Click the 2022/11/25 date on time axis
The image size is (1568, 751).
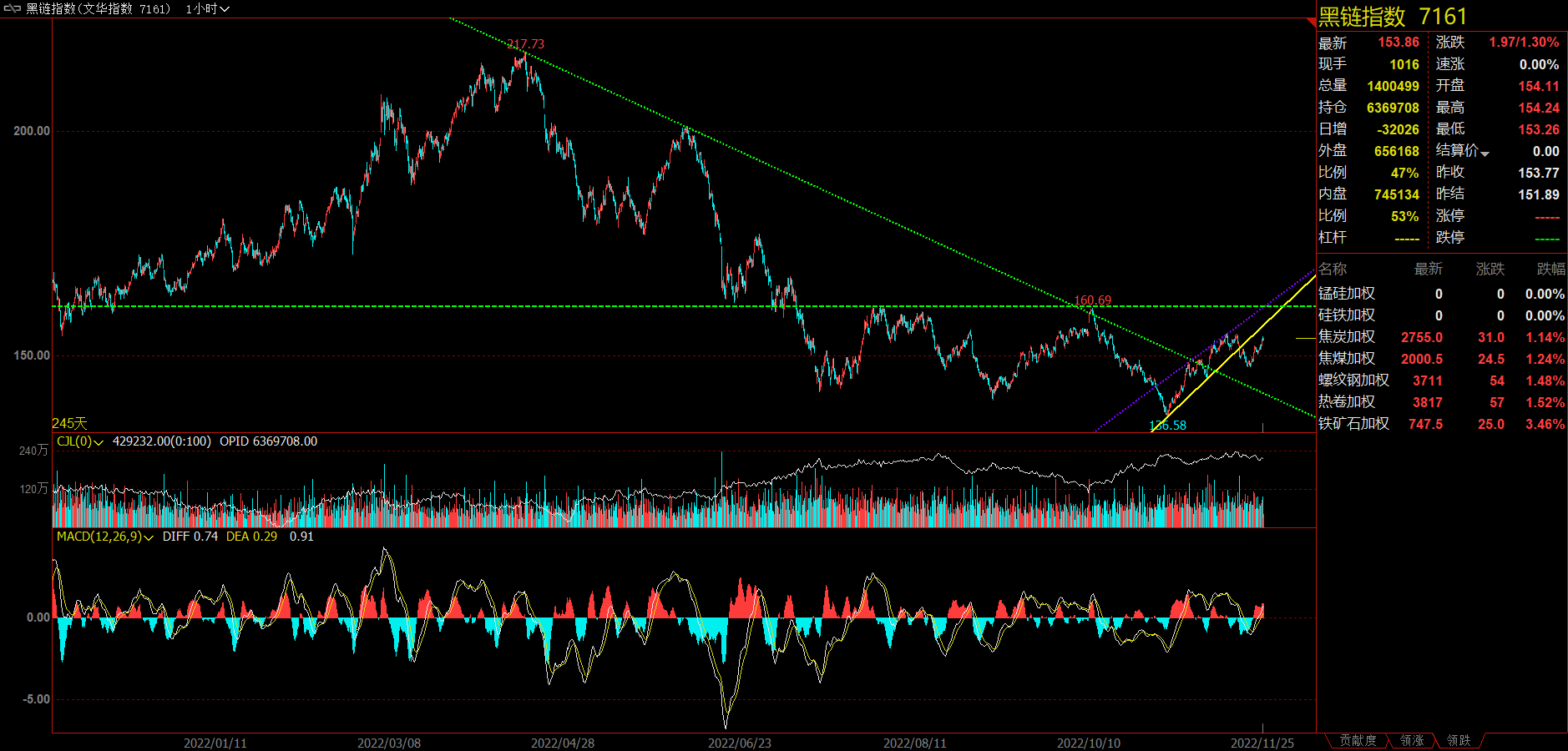(x=1262, y=743)
